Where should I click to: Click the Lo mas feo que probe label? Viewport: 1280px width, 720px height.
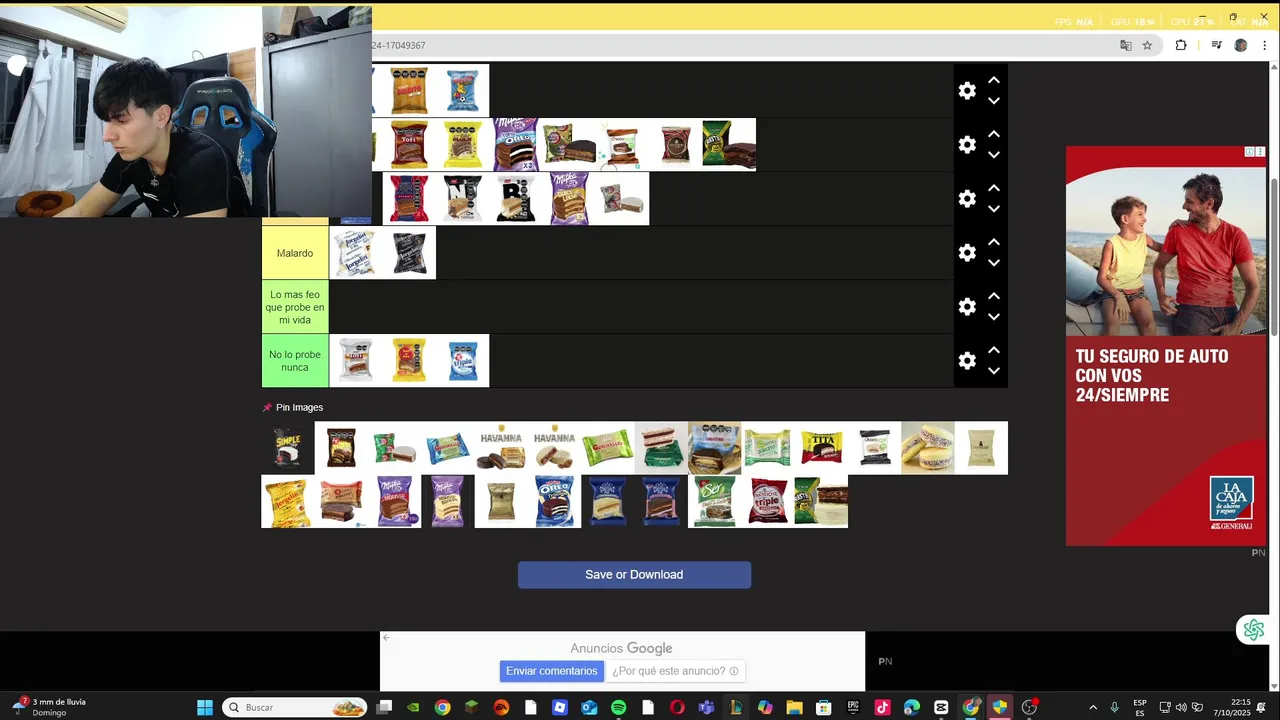coord(295,307)
